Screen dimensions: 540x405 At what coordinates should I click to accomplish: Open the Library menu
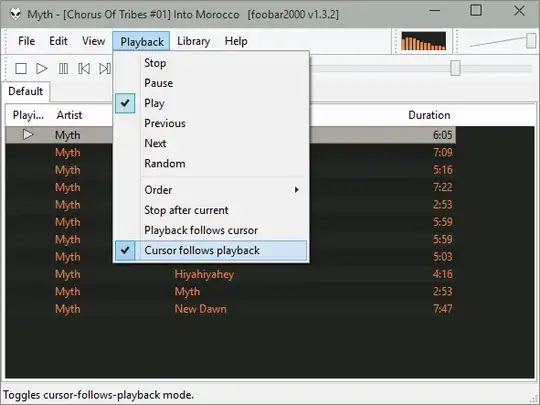click(194, 41)
